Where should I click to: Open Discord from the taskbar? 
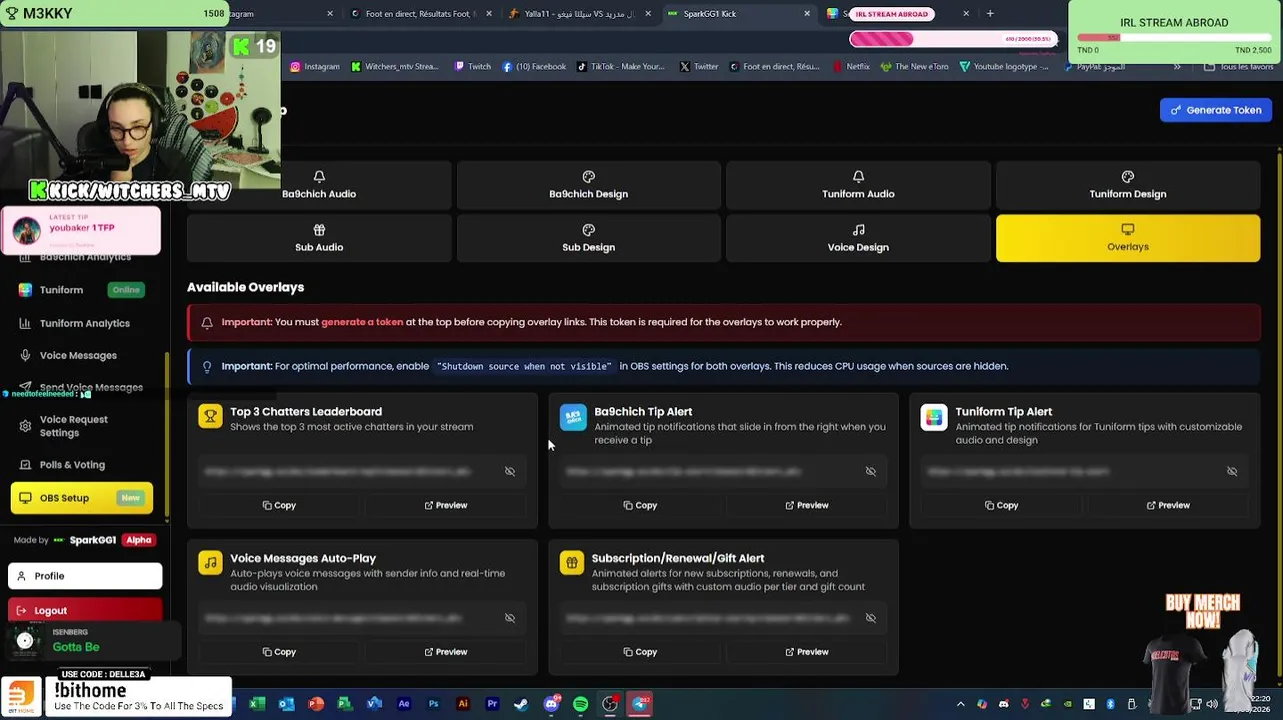tap(551, 704)
